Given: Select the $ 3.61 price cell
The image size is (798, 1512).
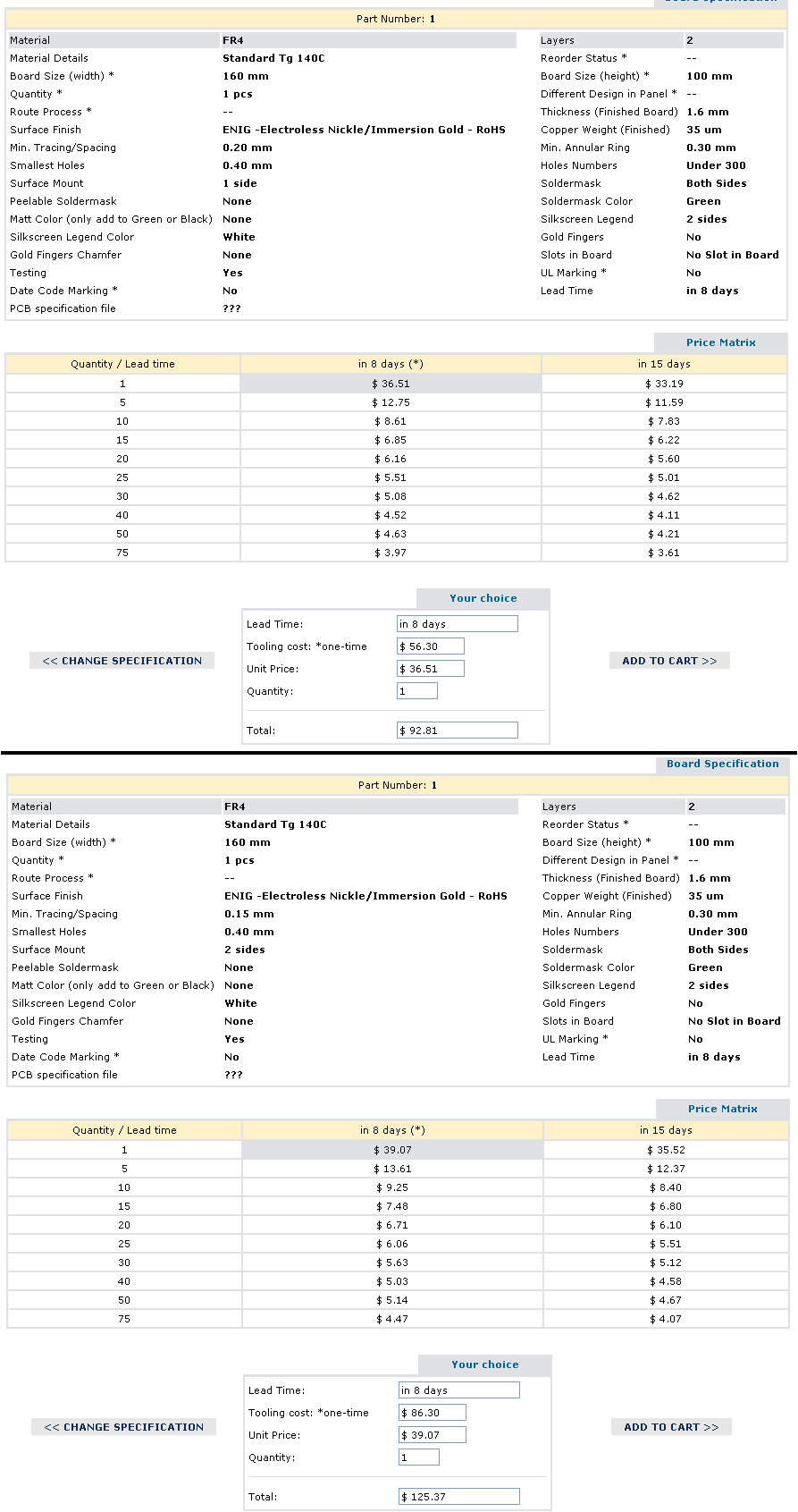Looking at the screenshot, I should tap(664, 553).
